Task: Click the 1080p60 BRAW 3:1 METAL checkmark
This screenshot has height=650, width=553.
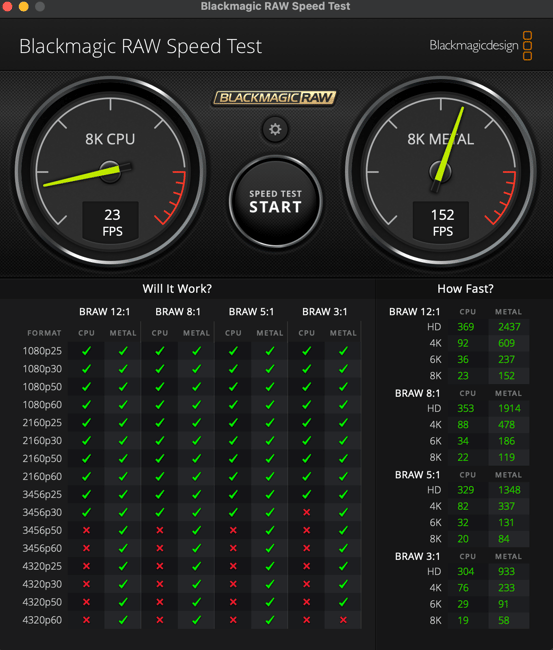Action: click(x=343, y=405)
